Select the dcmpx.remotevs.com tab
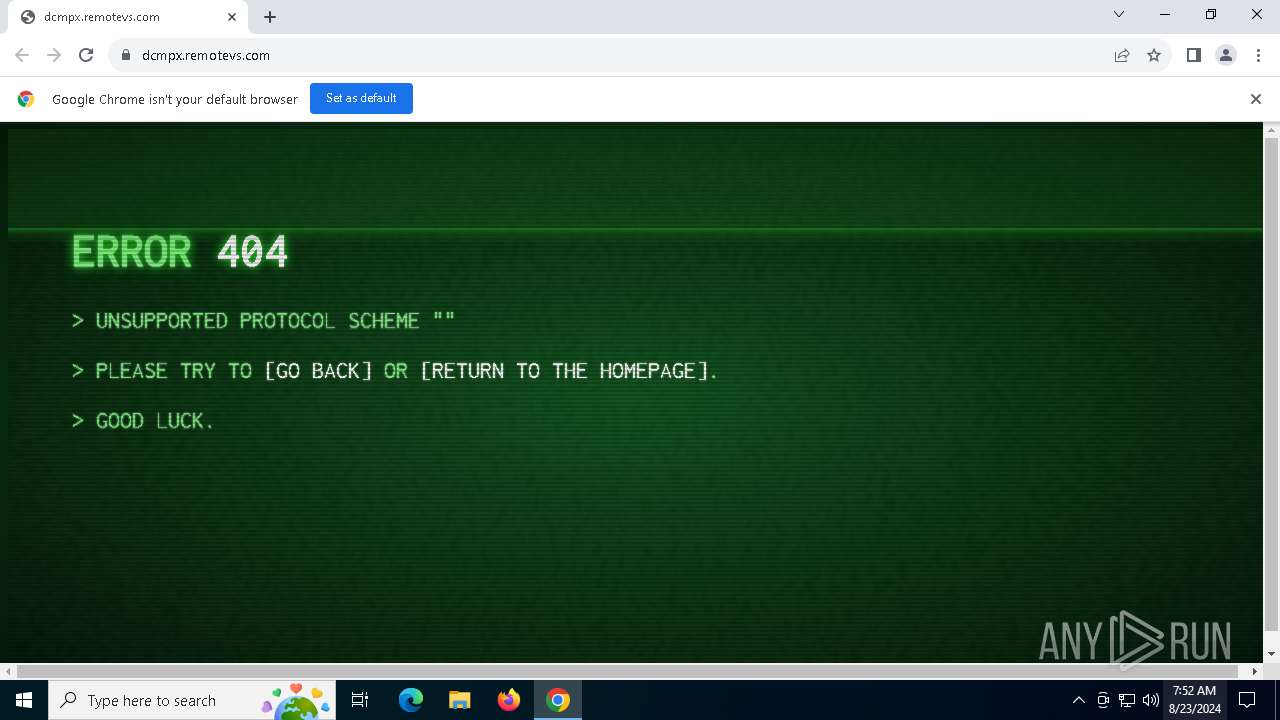 click(x=128, y=17)
